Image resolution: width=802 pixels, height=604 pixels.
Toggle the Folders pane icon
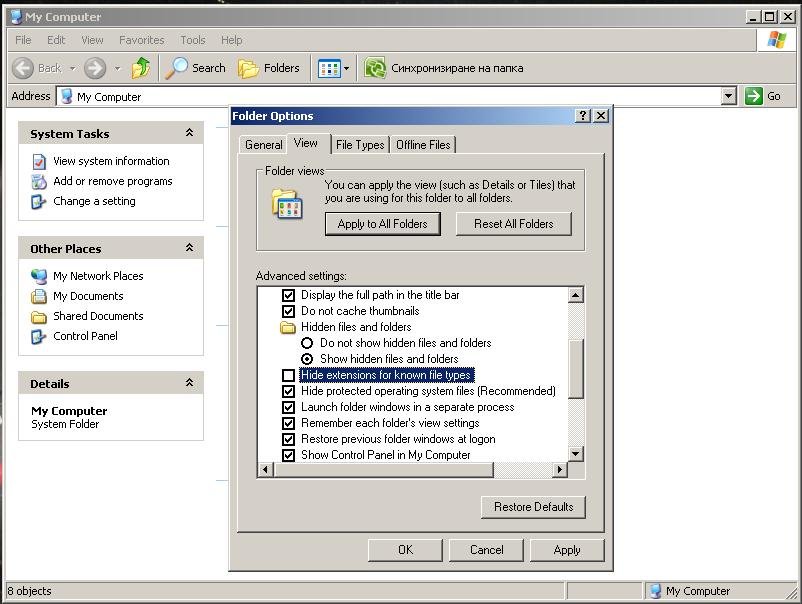(x=249, y=68)
